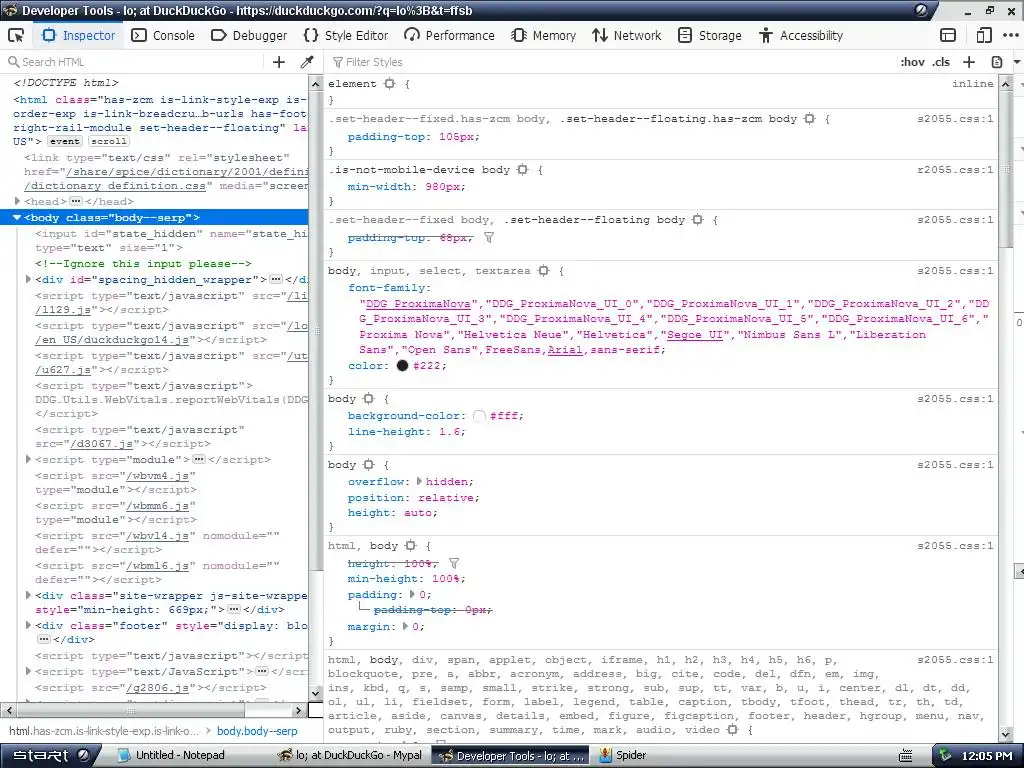Click the add new node plus button
Screen dimensions: 1024x768
(279, 62)
